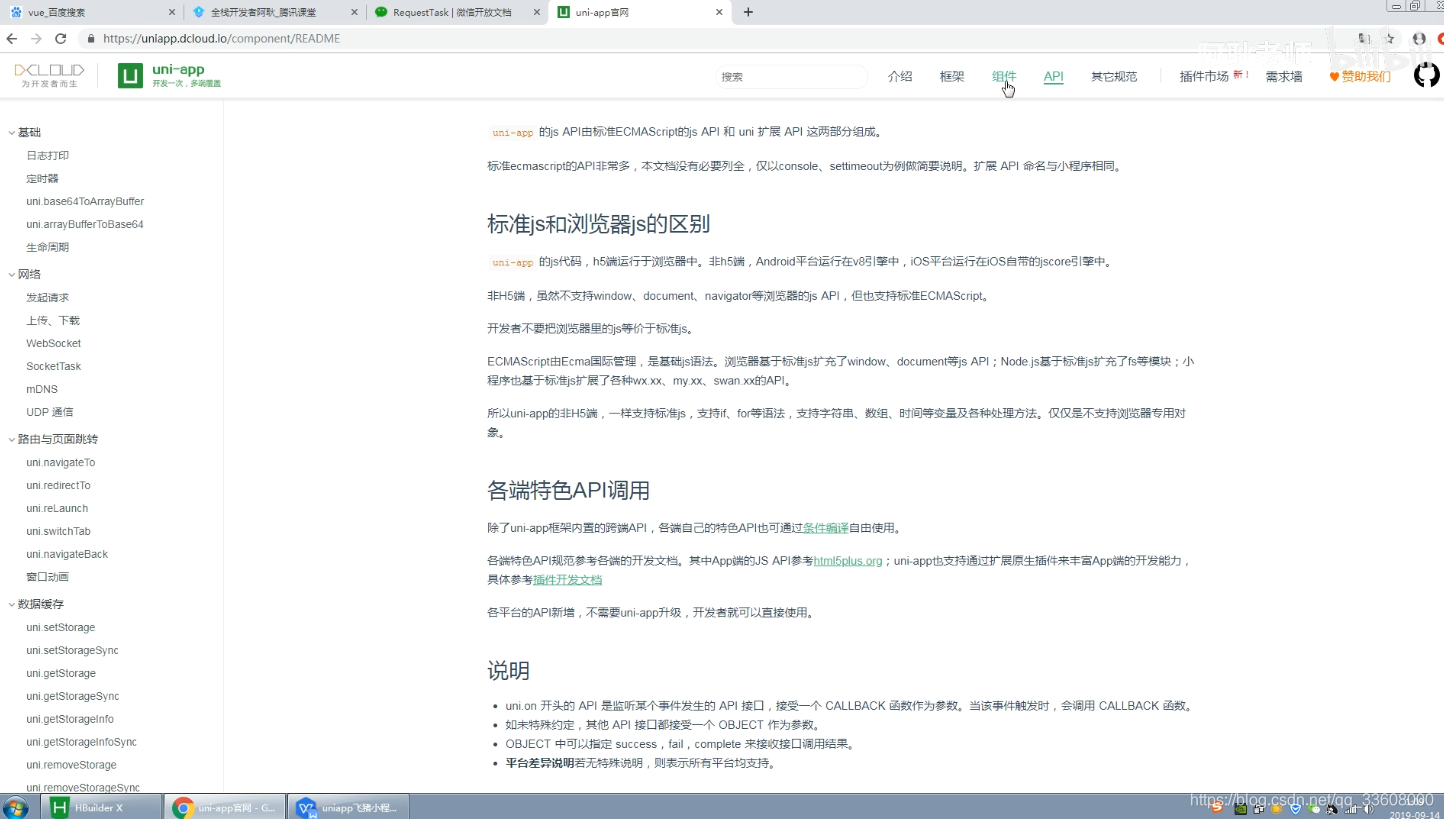Click the 搜索 search input field
This screenshot has height=819, width=1444.
[791, 76]
